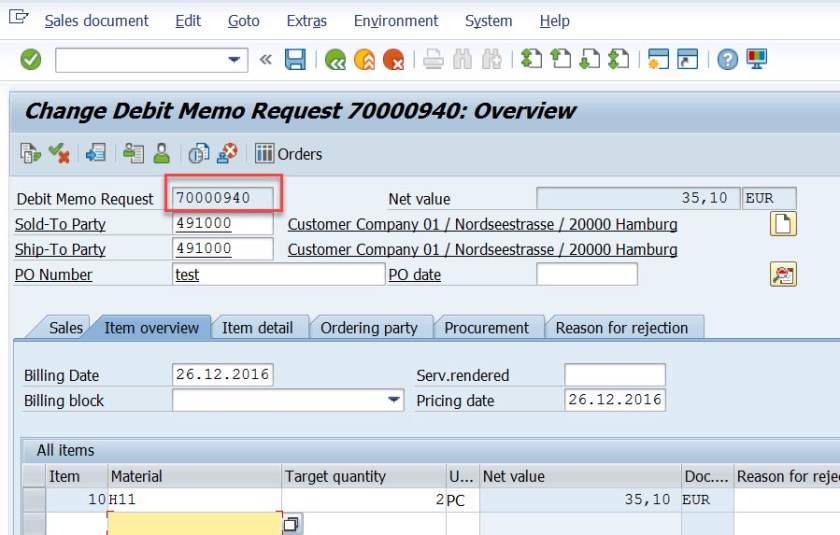Click the Save diskette icon
The width and height of the screenshot is (840, 535).
tap(295, 60)
